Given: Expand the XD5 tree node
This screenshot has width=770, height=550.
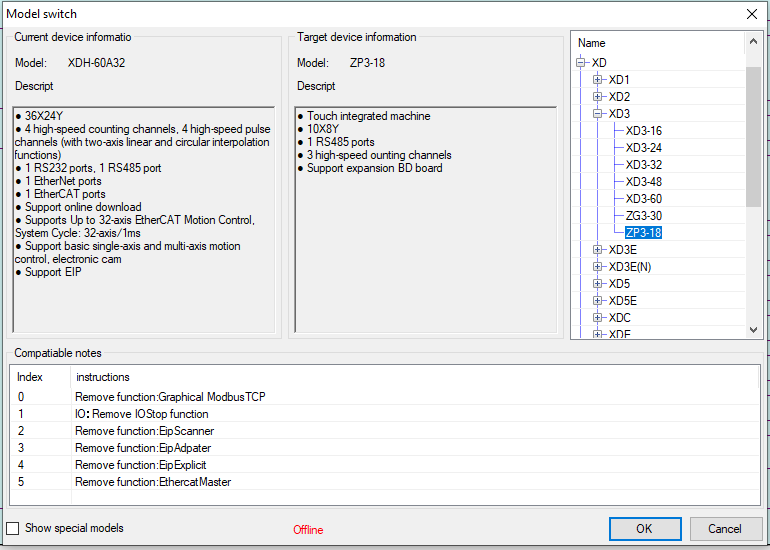Looking at the screenshot, I should point(598,284).
